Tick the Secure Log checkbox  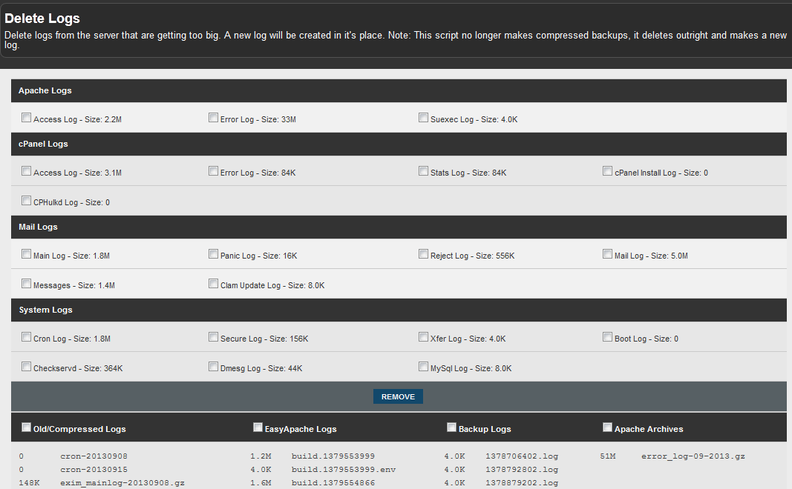click(x=214, y=337)
